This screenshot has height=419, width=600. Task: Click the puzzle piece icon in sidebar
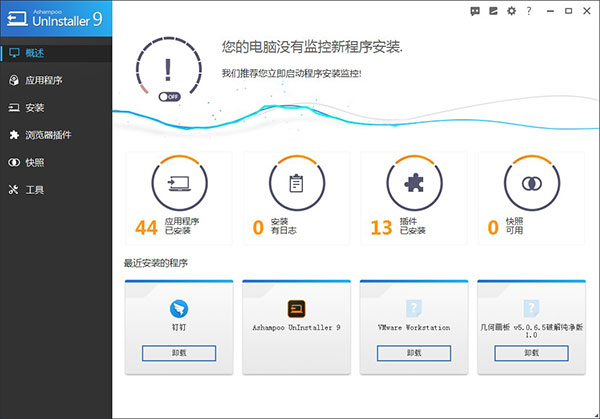(14, 135)
